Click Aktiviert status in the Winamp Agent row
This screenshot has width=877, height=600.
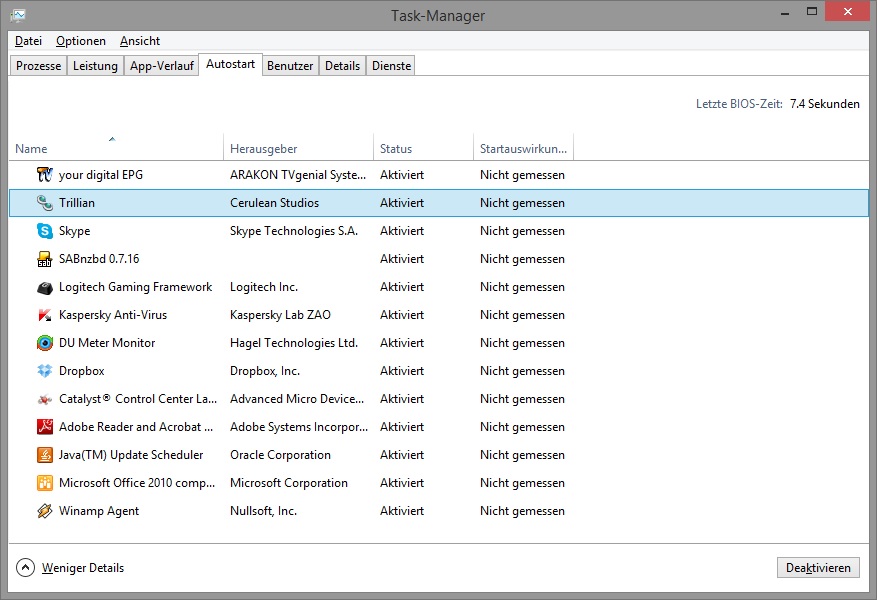402,511
